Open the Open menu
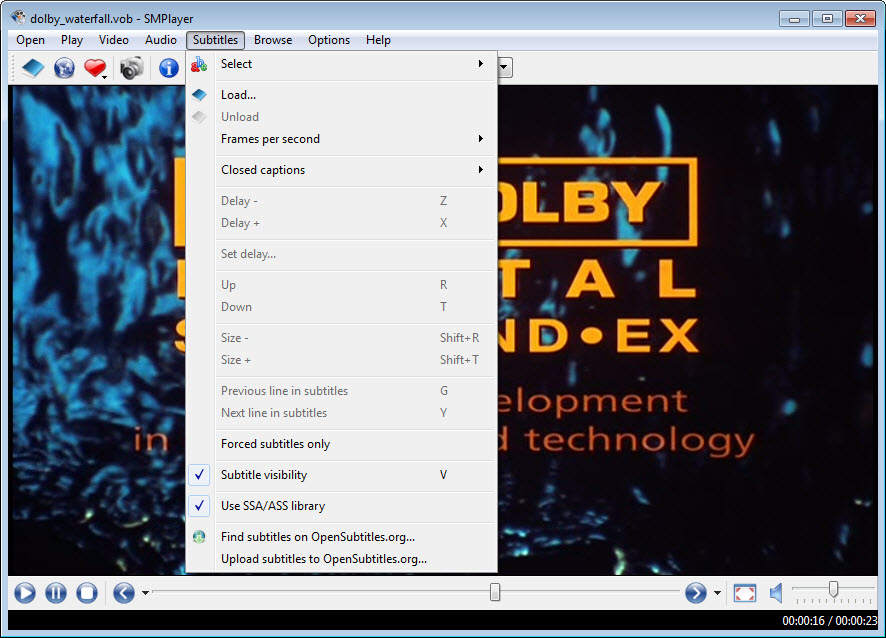The height and width of the screenshot is (638, 886). click(x=31, y=40)
